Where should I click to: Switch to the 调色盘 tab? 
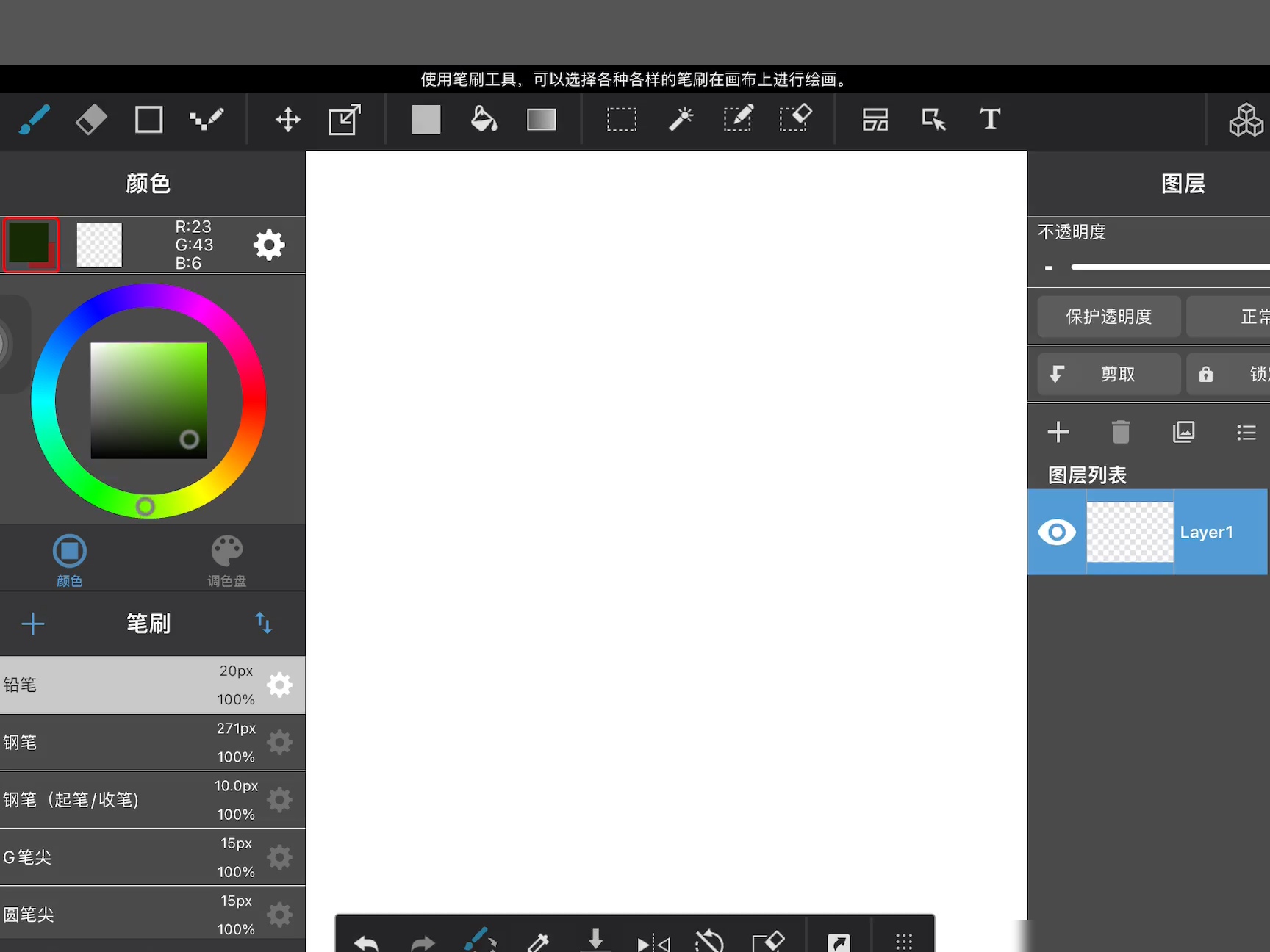227,560
